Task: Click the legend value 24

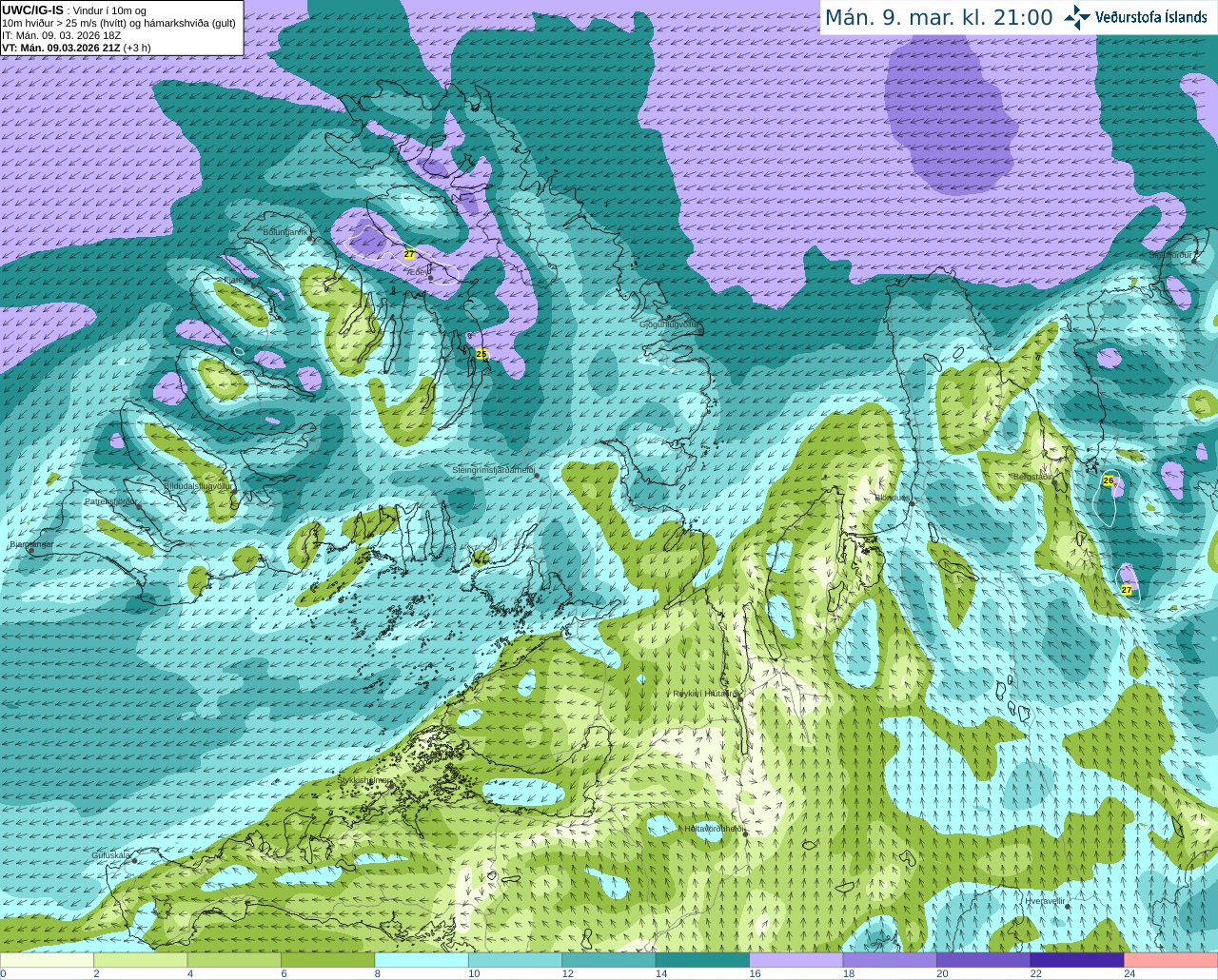Action: [x=1130, y=973]
